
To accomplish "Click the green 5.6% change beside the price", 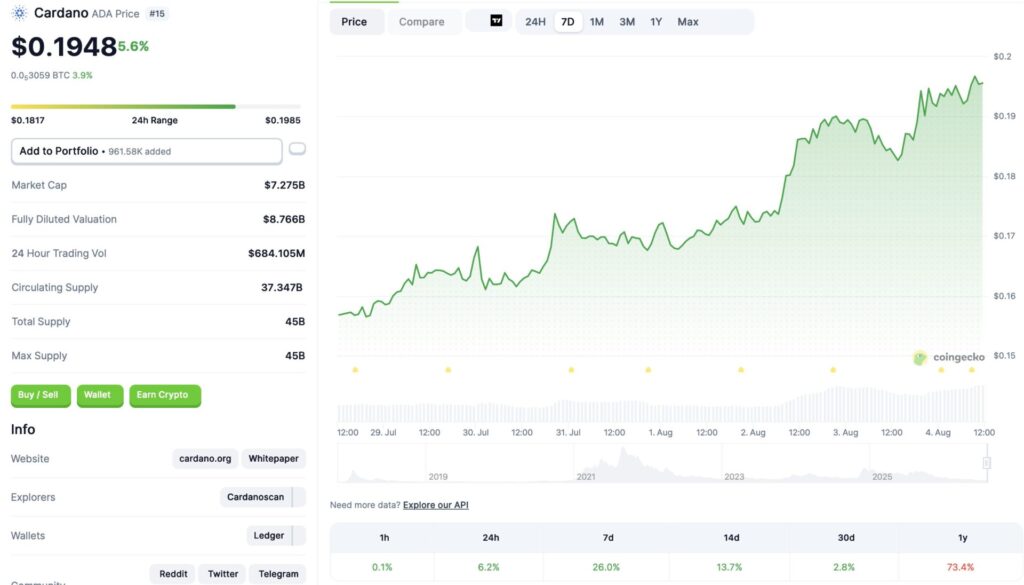I will click(x=133, y=46).
